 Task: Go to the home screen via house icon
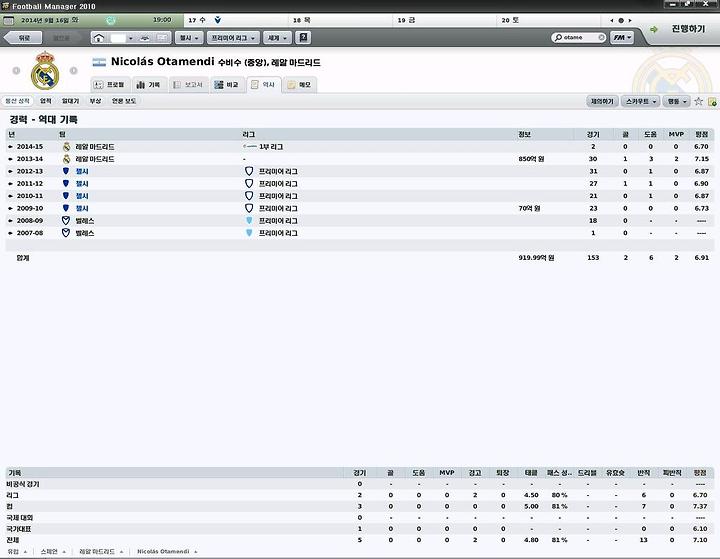[x=99, y=38]
